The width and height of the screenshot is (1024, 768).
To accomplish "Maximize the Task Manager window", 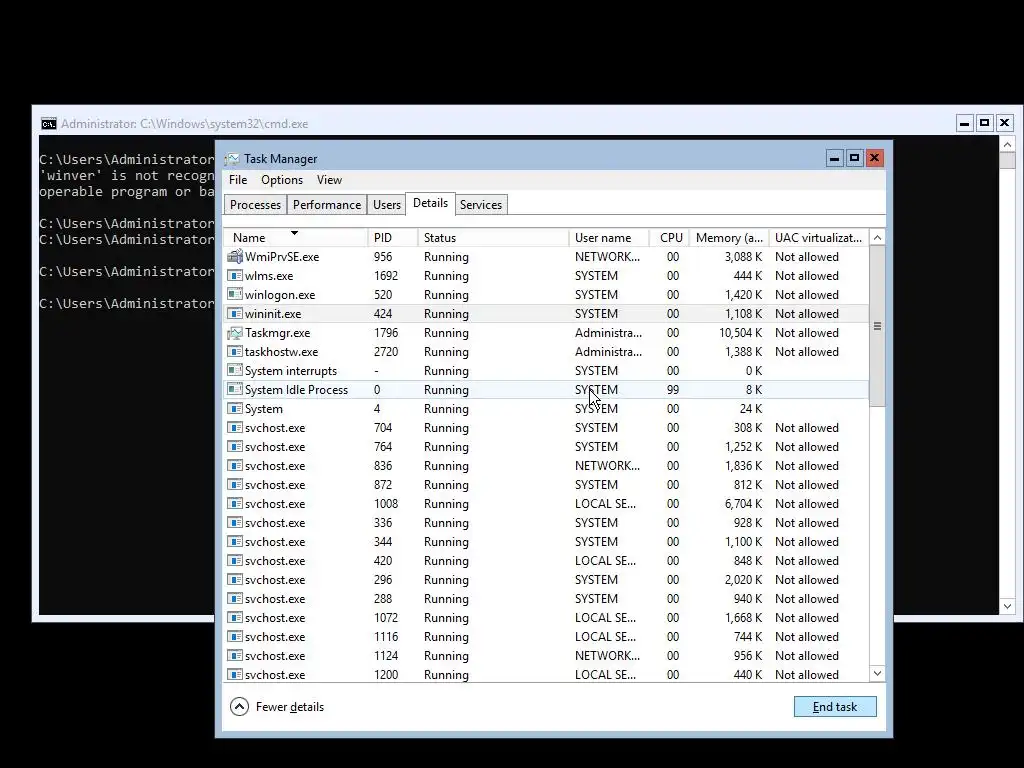I will [x=854, y=158].
